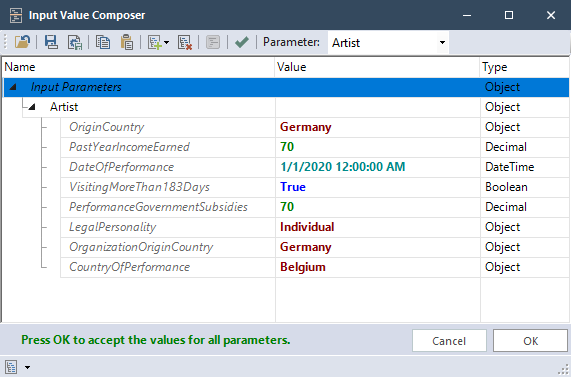This screenshot has width=571, height=377.
Task: Click the True value for VisitingMoreThan183Days
Action: pyautogui.click(x=293, y=187)
